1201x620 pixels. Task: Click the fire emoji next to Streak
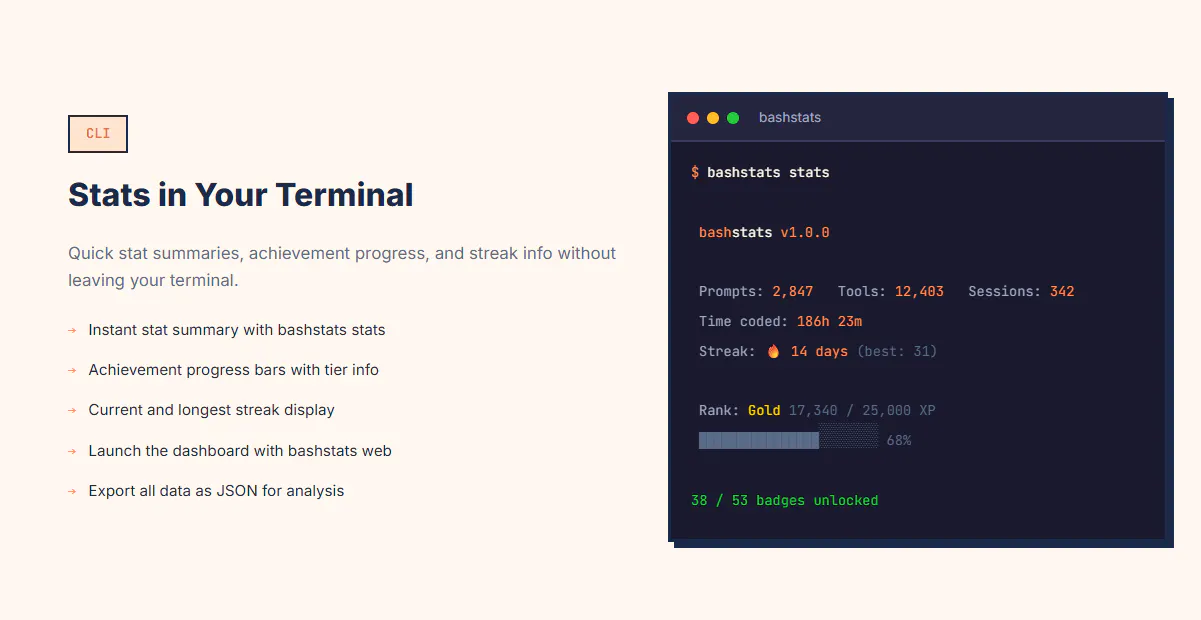[x=773, y=351]
